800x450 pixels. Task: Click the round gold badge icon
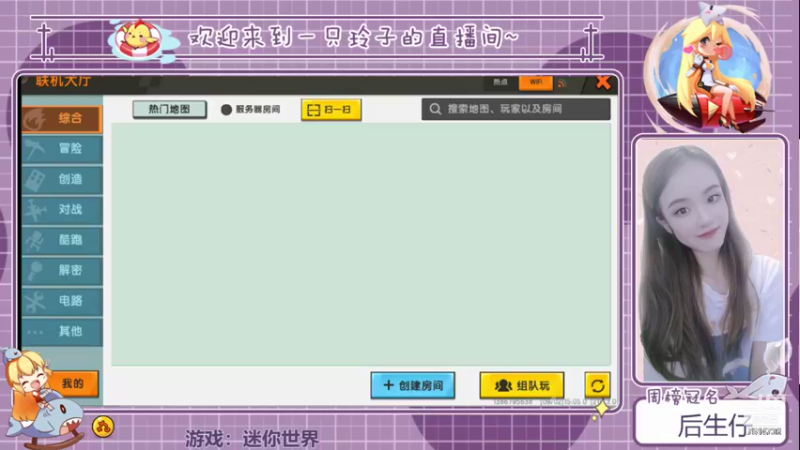(x=103, y=427)
